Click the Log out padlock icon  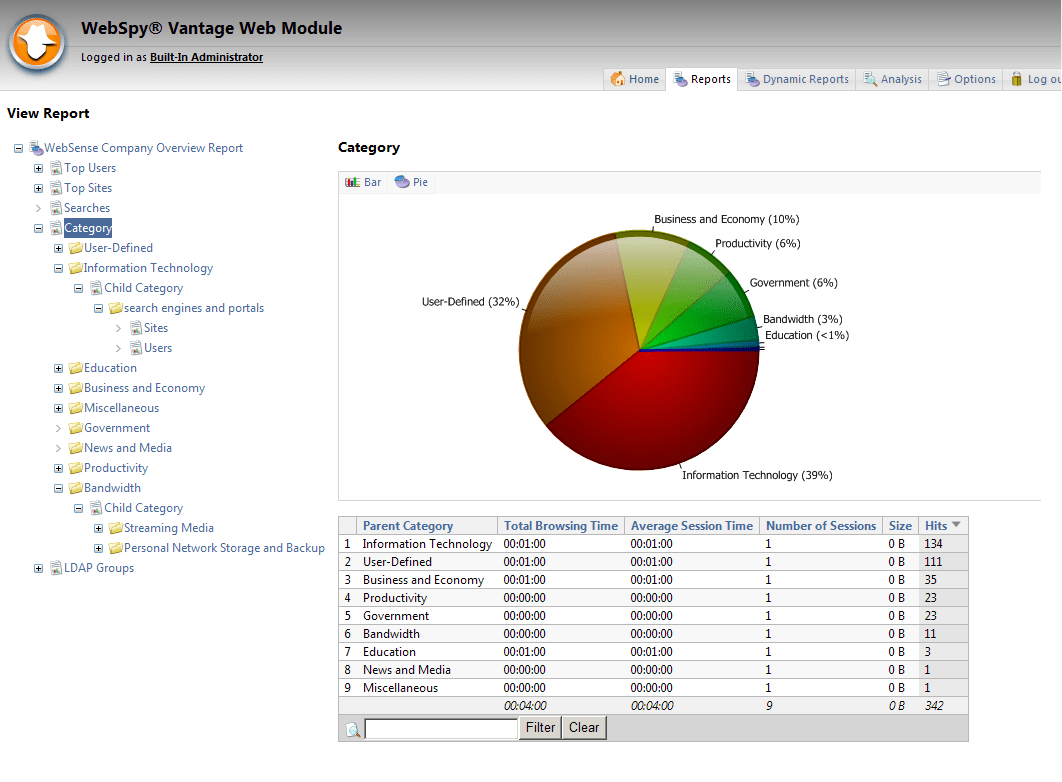point(1017,79)
